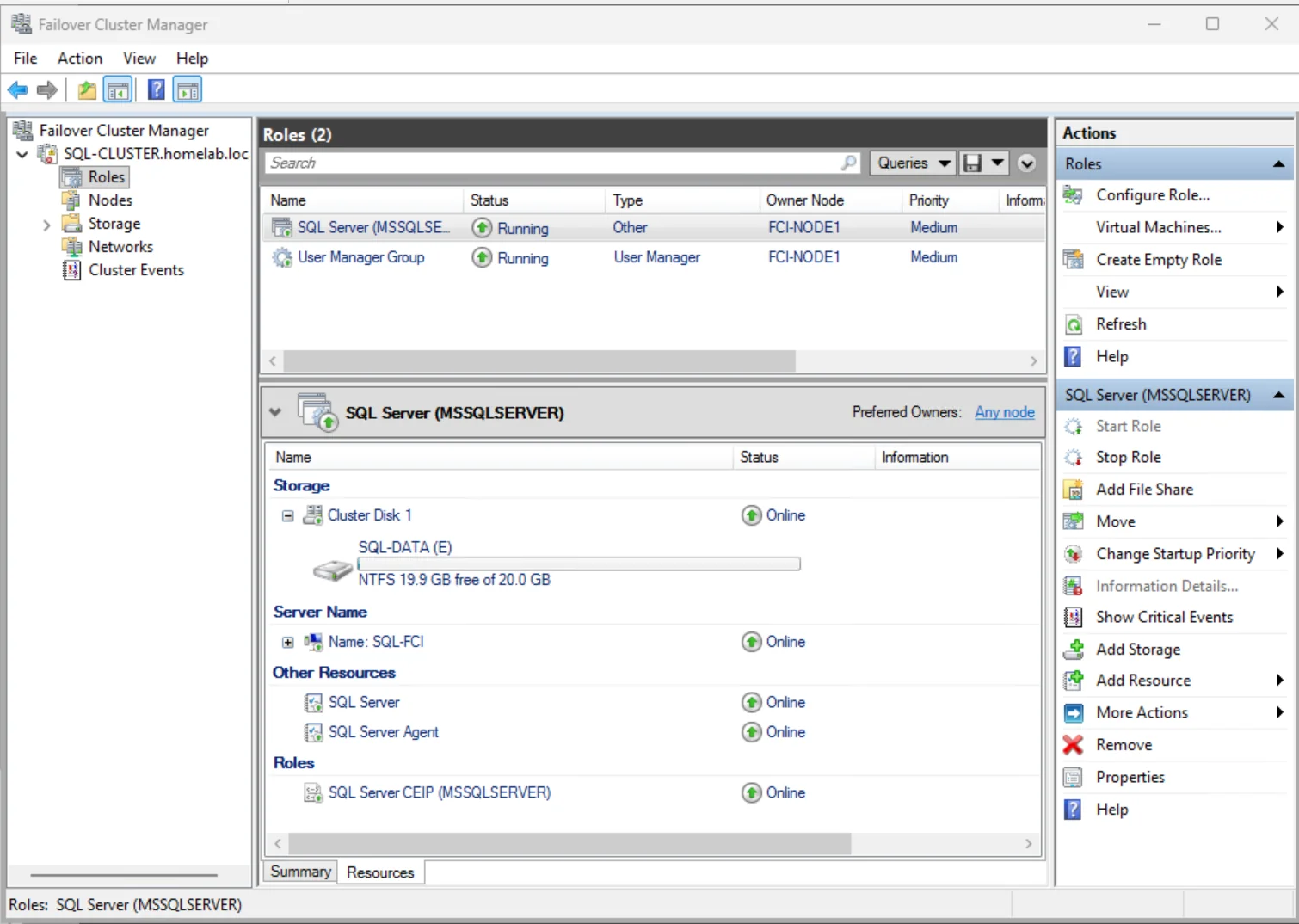The width and height of the screenshot is (1299, 924).
Task: Click the Create Empty Role icon
Action: (x=1073, y=260)
